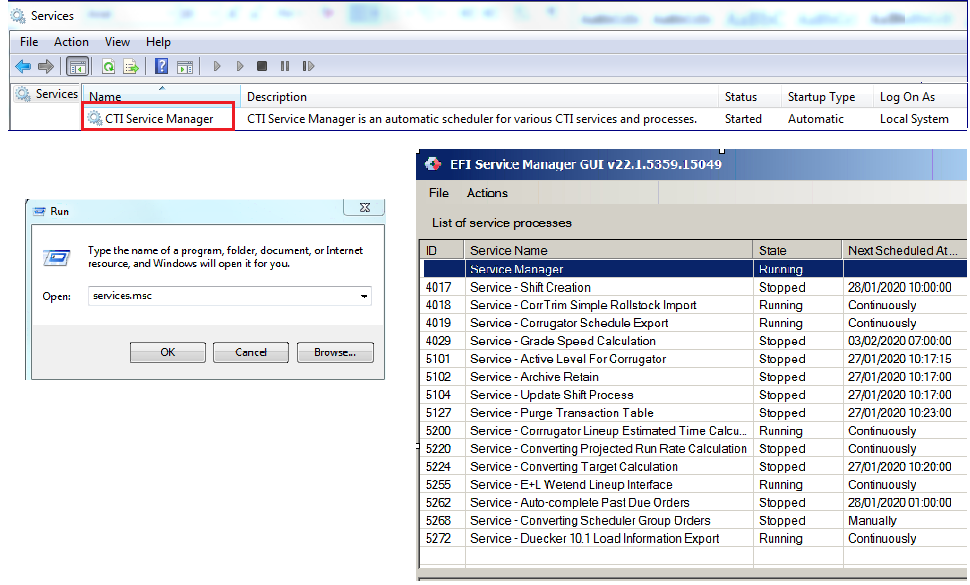The width and height of the screenshot is (970, 585).
Task: Open the Actions menu in EFI Service Manager
Action: [487, 193]
